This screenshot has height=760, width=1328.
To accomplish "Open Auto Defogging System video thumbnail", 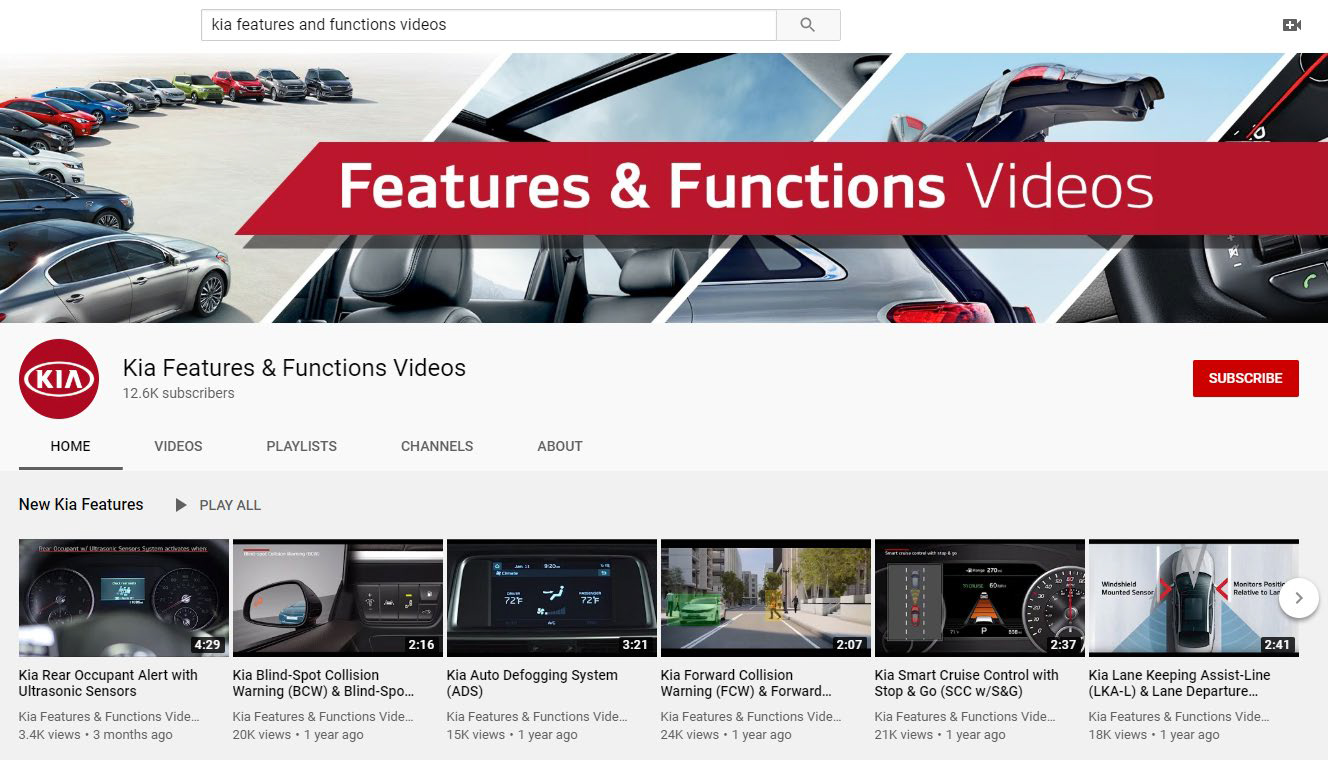I will point(552,598).
